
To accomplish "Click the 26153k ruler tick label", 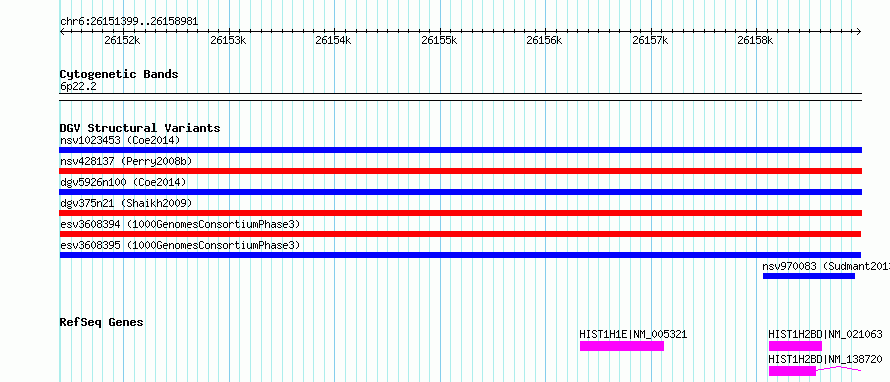I will pos(228,41).
